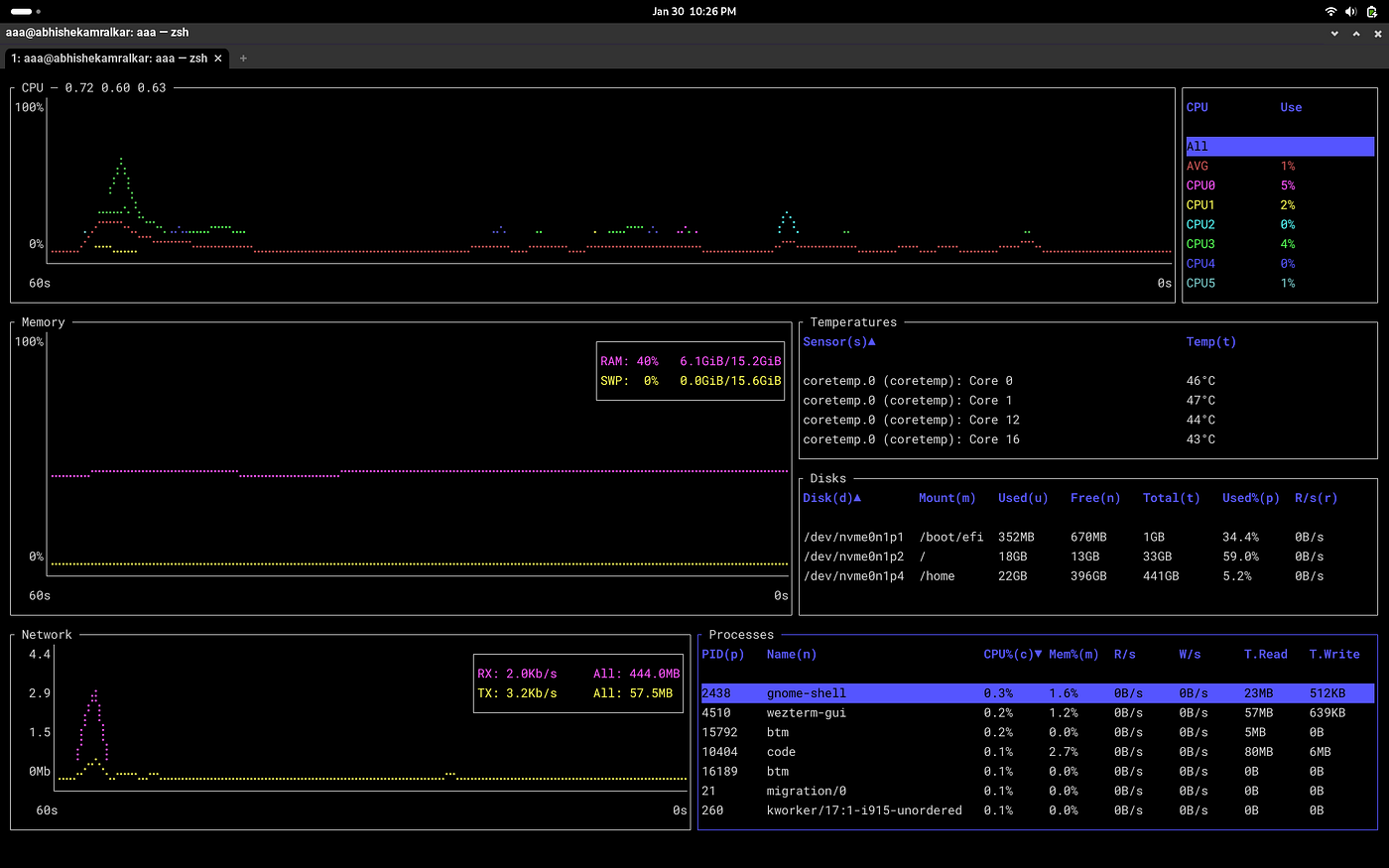Sort disks by the Used(u) header
Screen dimensions: 1389x868
pos(1023,498)
